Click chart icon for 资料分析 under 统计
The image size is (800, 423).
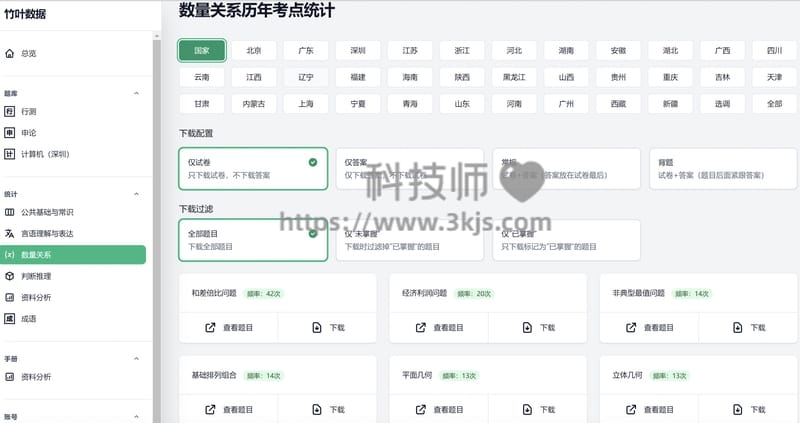10,297
